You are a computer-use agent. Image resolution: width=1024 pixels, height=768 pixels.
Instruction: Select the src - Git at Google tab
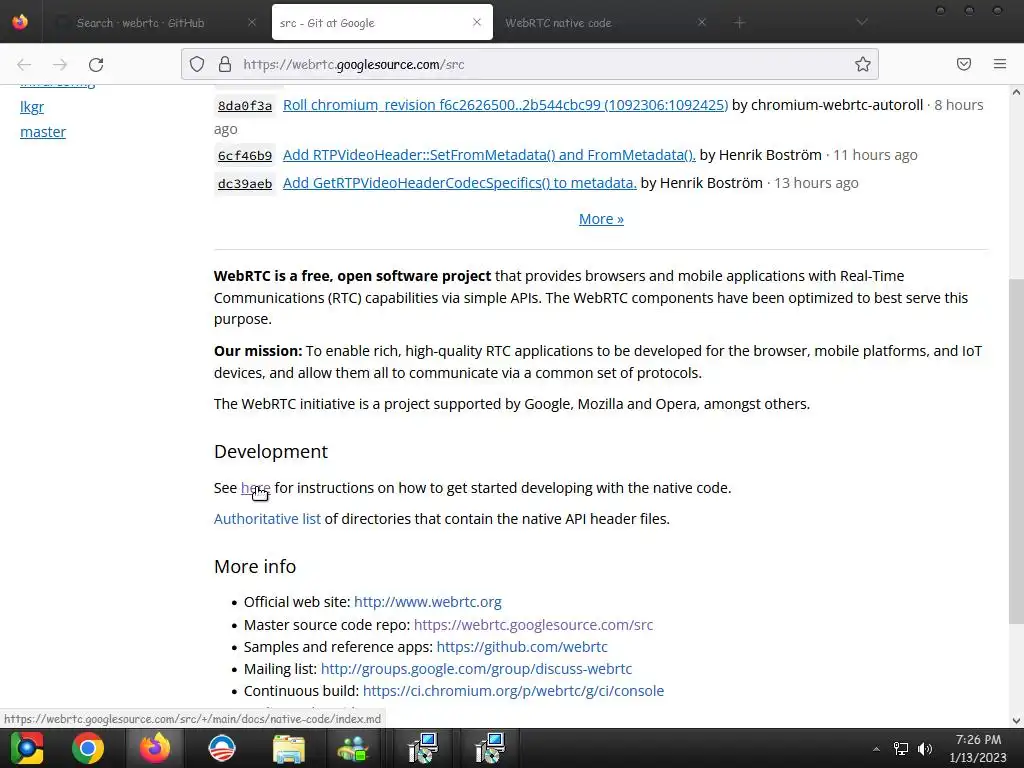pos(382,23)
